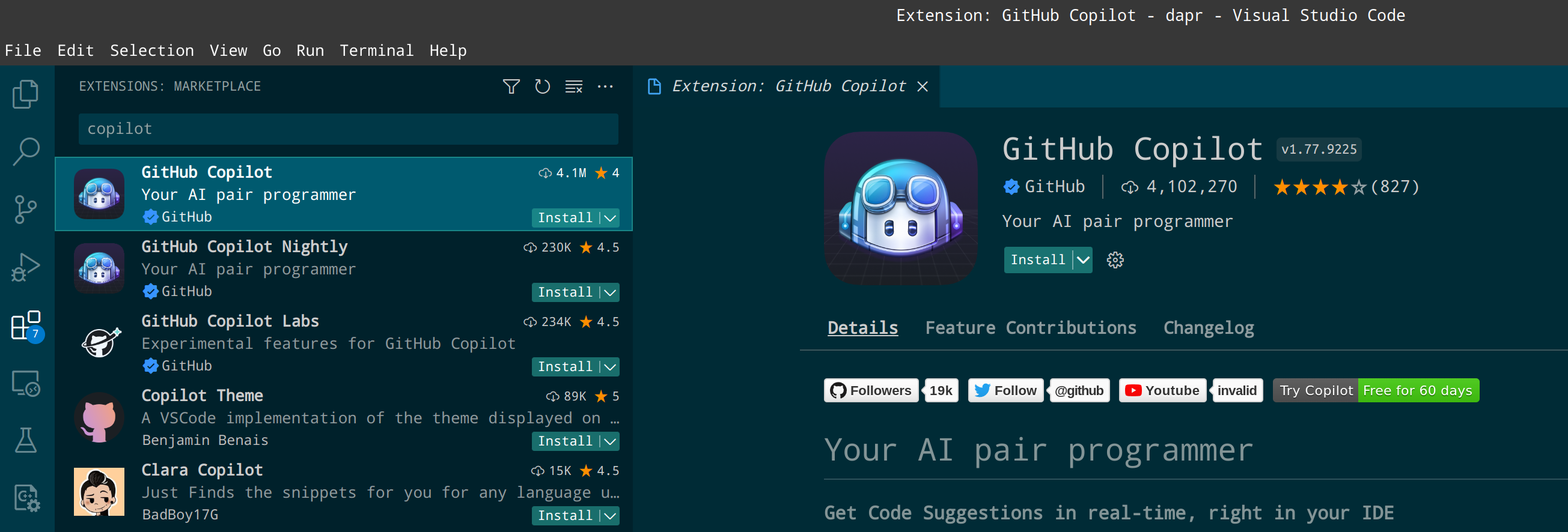Viewport: 1568px width, 532px height.
Task: Open Views and More Actions ellipsis menu
Action: coord(605,86)
